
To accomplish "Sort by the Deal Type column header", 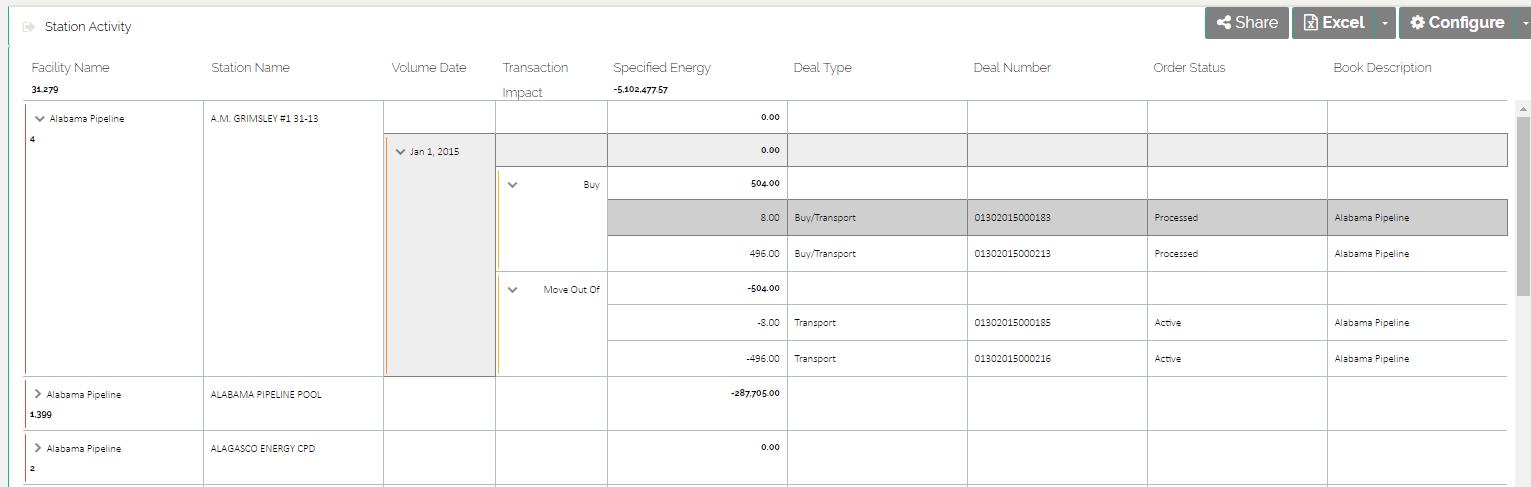I will 822,68.
